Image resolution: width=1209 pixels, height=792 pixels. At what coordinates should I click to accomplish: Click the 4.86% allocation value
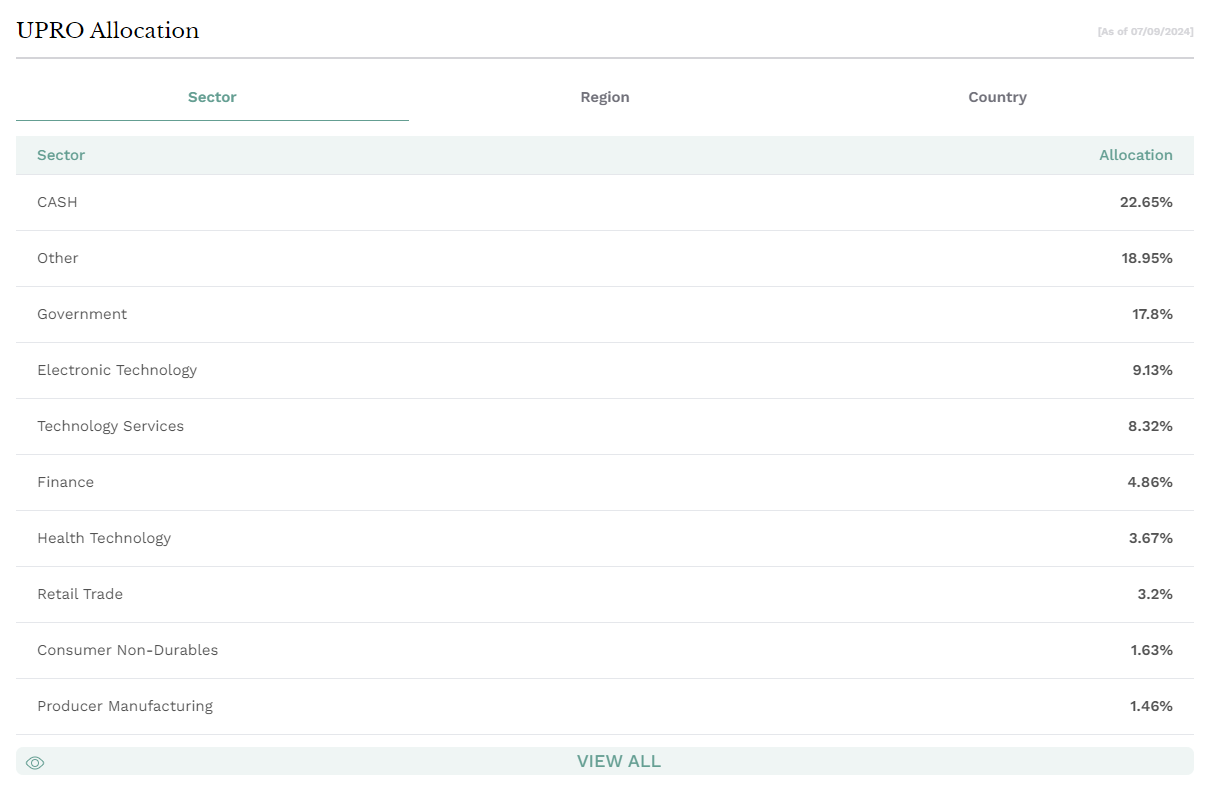tap(1150, 482)
